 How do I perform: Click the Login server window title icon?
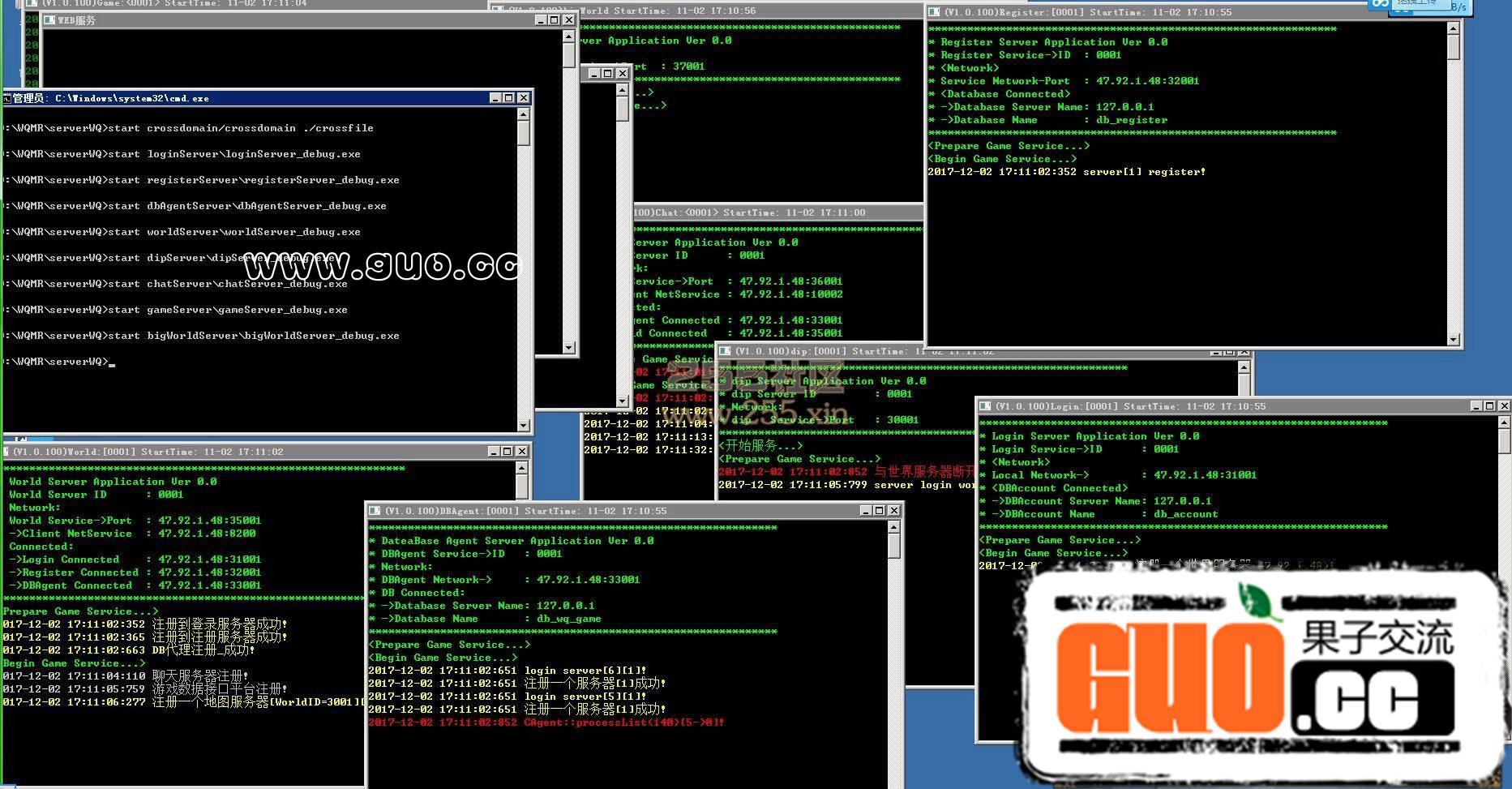point(985,406)
